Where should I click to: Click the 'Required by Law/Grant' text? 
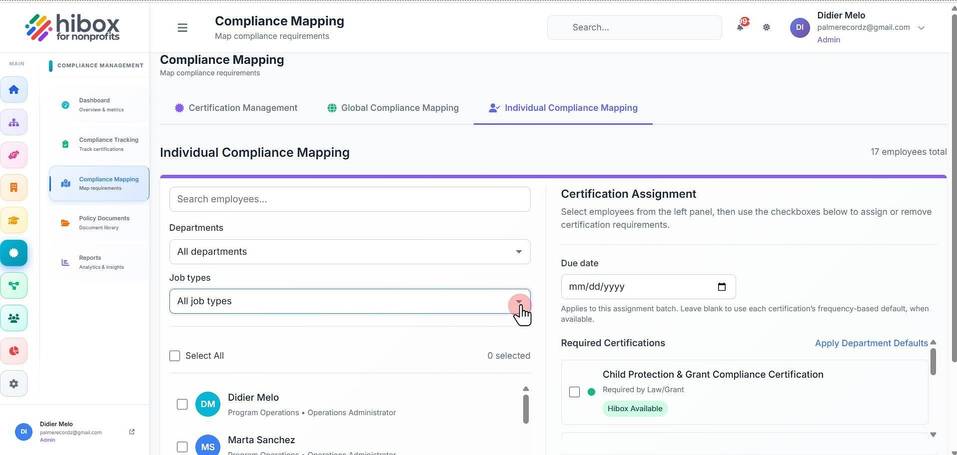tap(643, 390)
